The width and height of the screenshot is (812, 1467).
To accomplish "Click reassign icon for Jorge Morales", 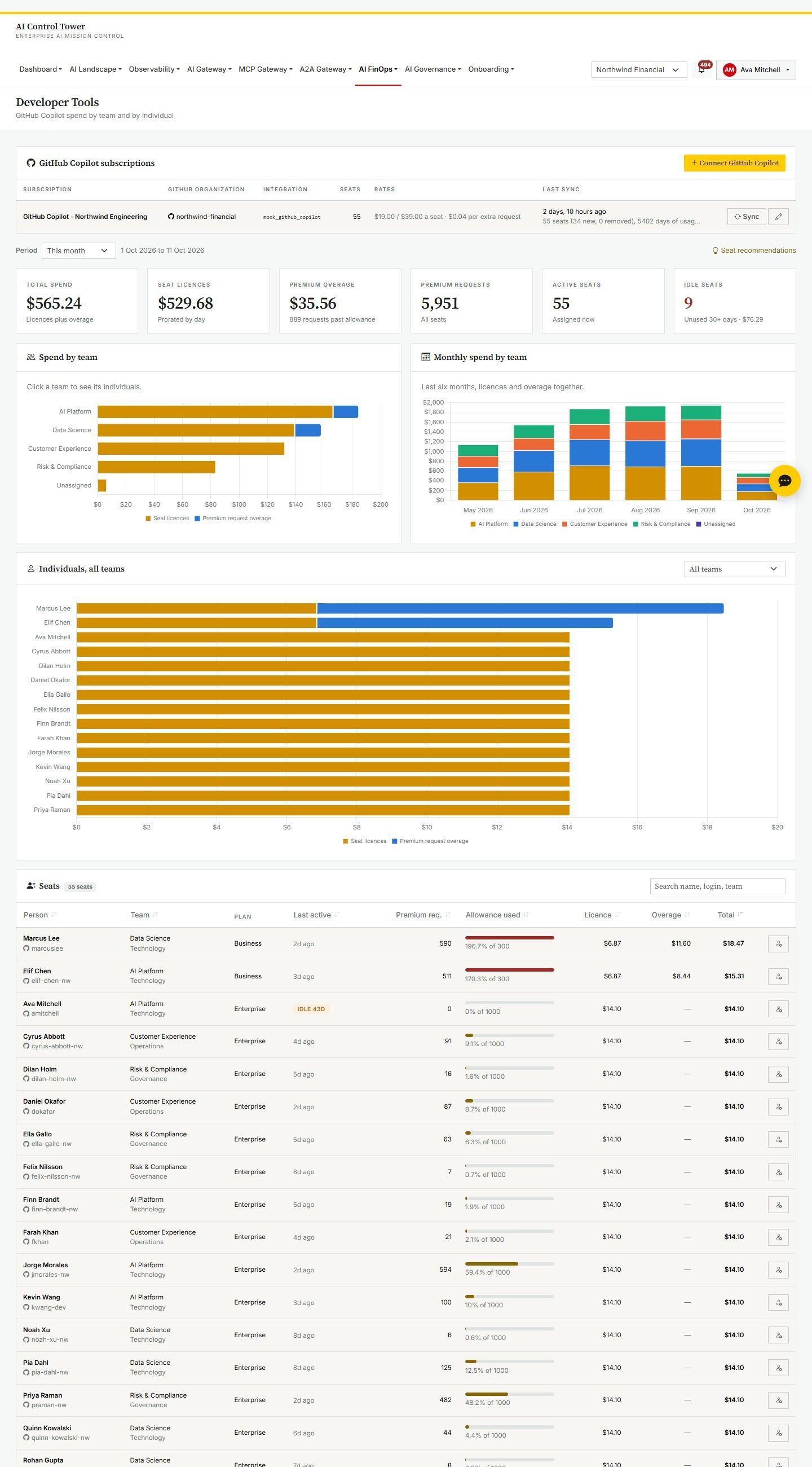I will (778, 1270).
